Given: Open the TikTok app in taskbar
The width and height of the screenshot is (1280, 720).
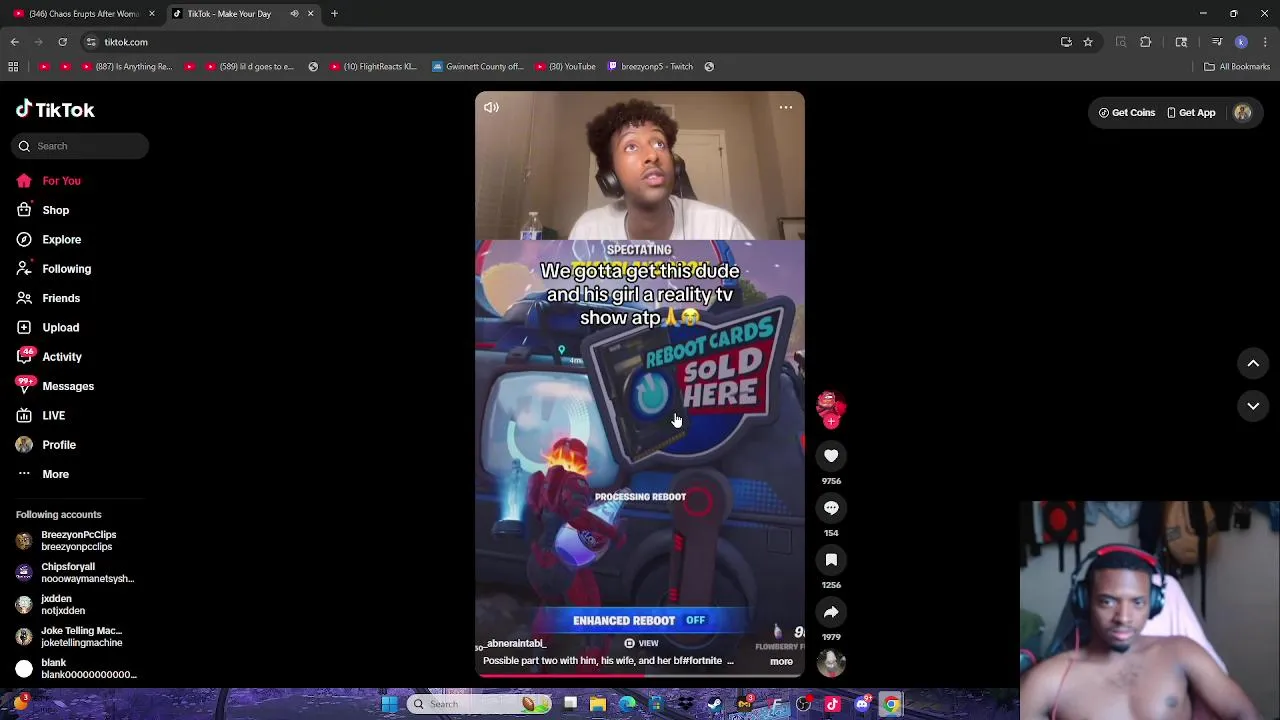Looking at the screenshot, I should tap(832, 704).
